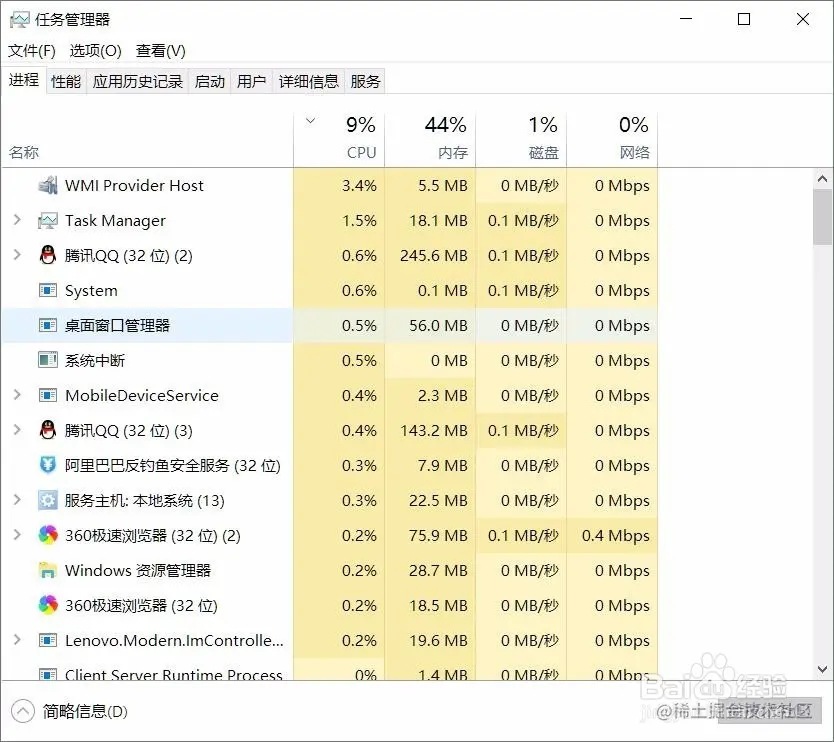The width and height of the screenshot is (834, 742).
Task: Switch to the 用户 tab
Action: point(252,81)
